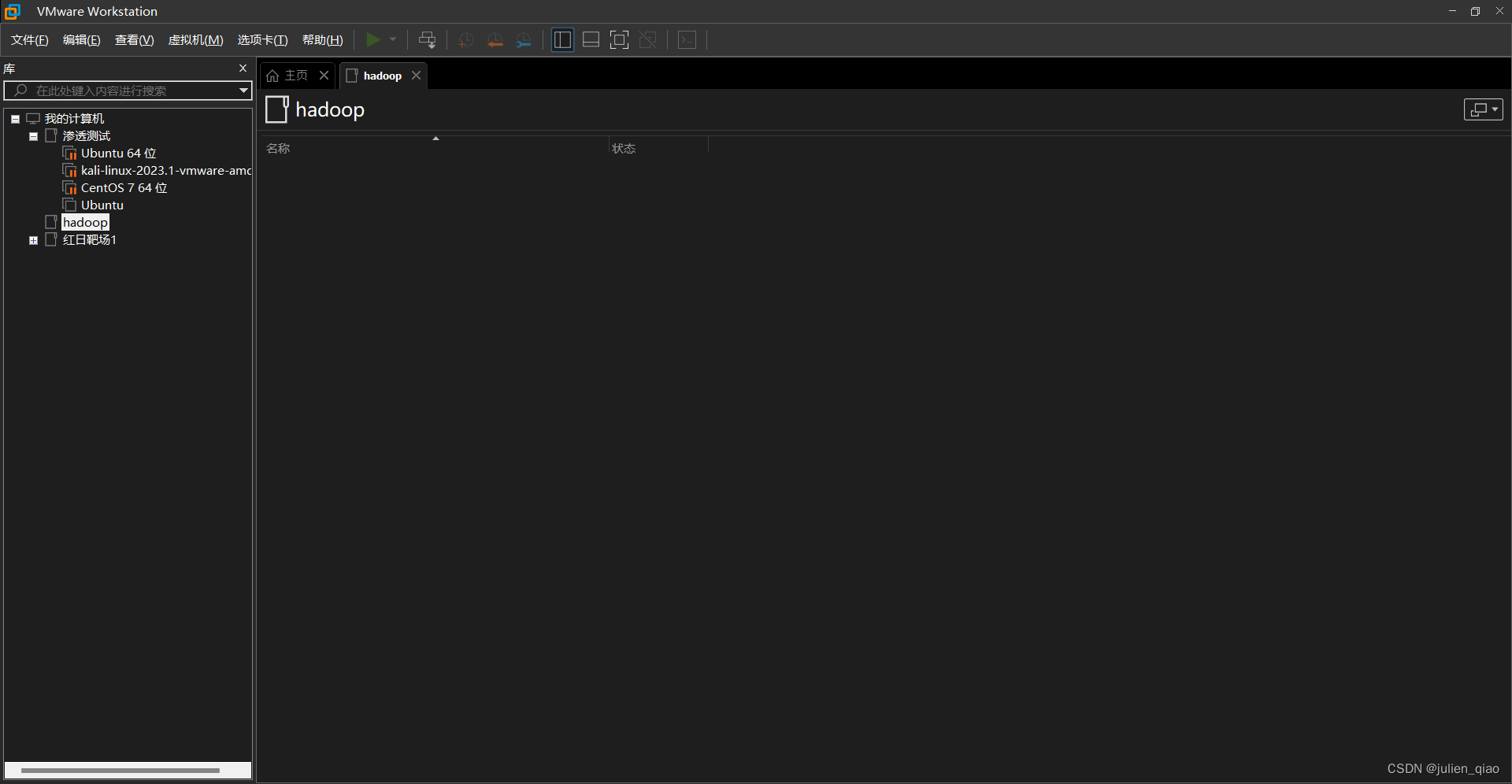The height and width of the screenshot is (784, 1512).
Task: Restore down the VMware window
Action: (x=1475, y=11)
